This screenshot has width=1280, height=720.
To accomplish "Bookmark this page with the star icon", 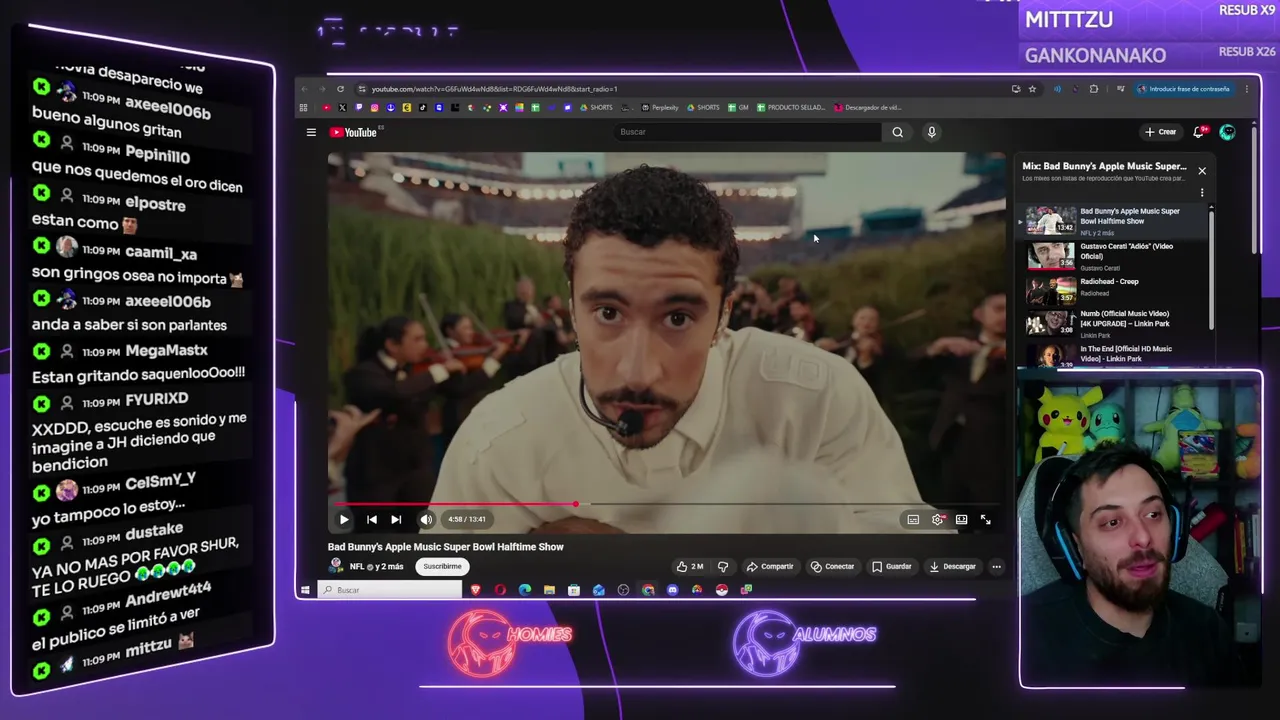I will coord(1032,89).
